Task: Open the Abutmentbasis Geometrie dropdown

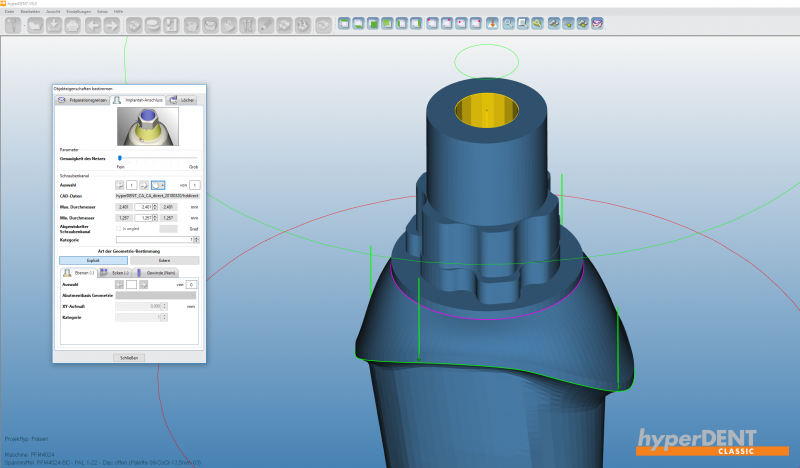Action: click(x=156, y=295)
